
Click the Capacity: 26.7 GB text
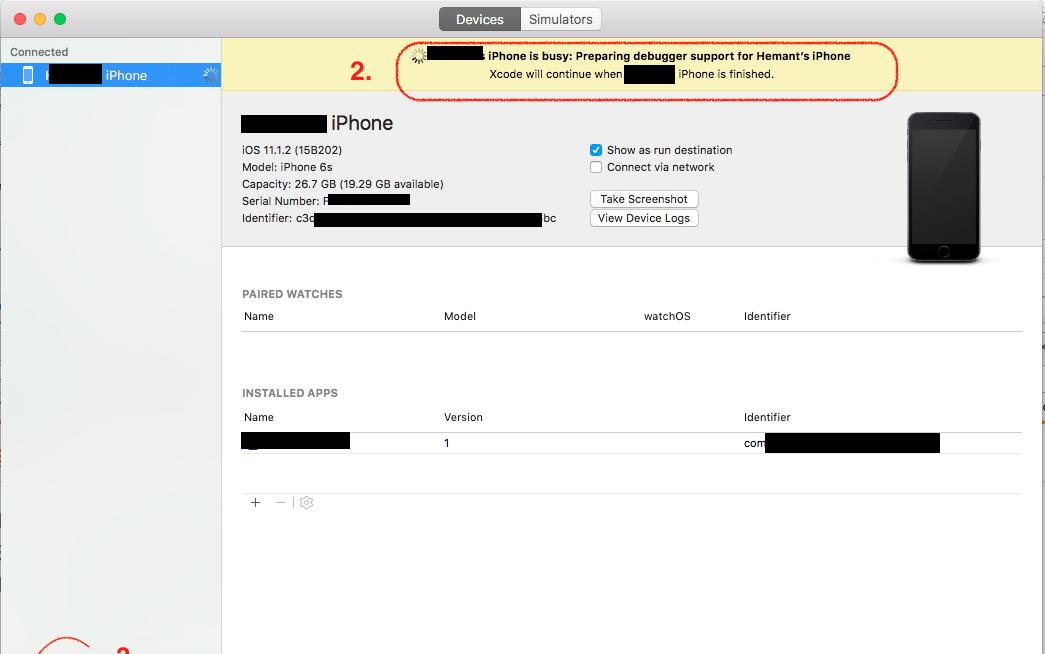pyautogui.click(x=343, y=184)
